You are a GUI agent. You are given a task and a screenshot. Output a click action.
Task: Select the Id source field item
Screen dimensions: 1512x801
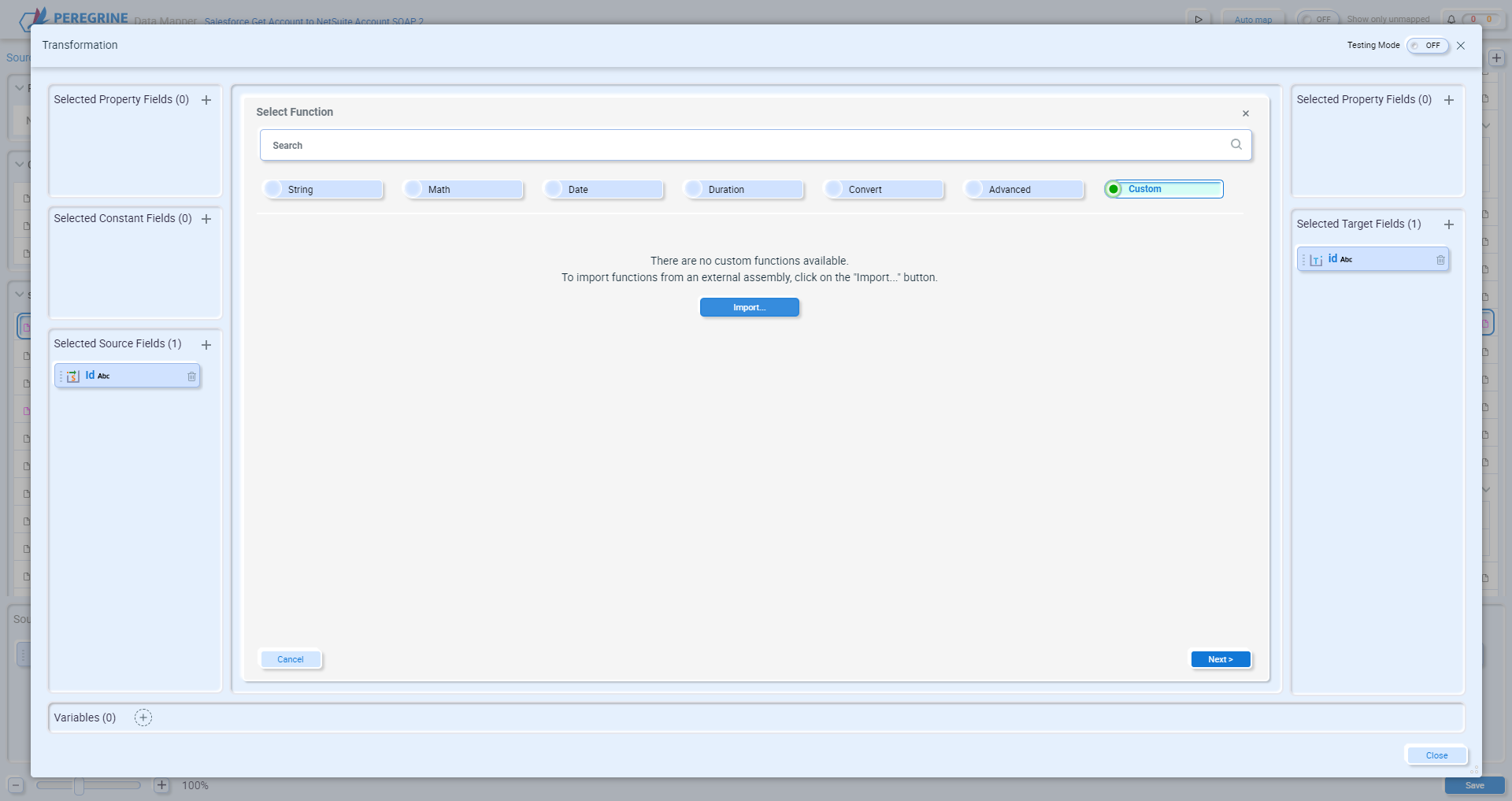pos(127,376)
